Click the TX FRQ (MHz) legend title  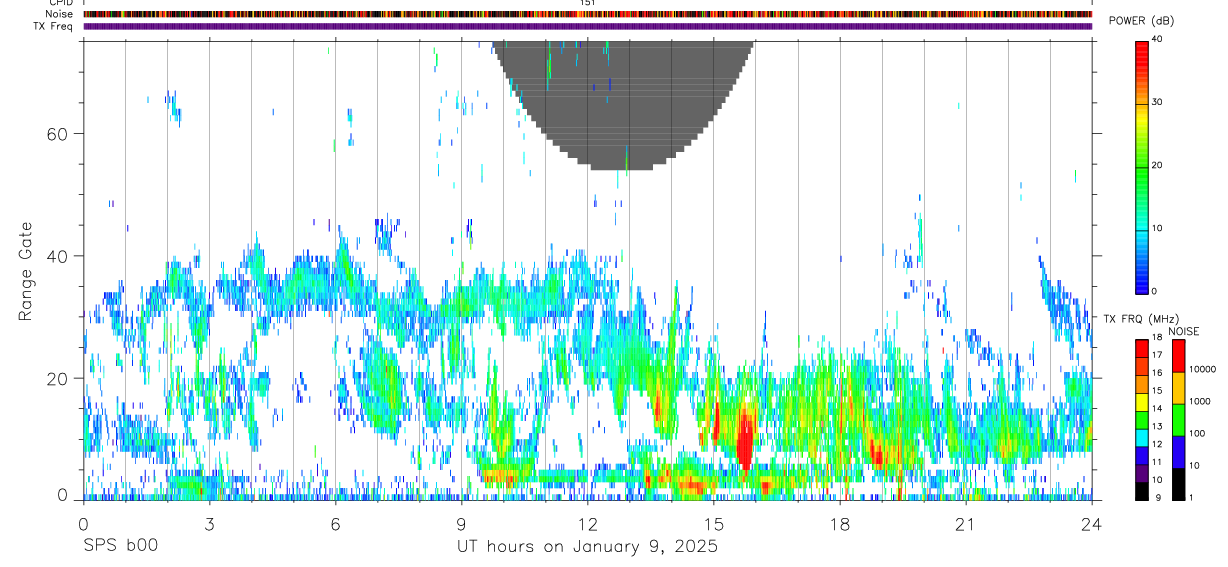1141,318
